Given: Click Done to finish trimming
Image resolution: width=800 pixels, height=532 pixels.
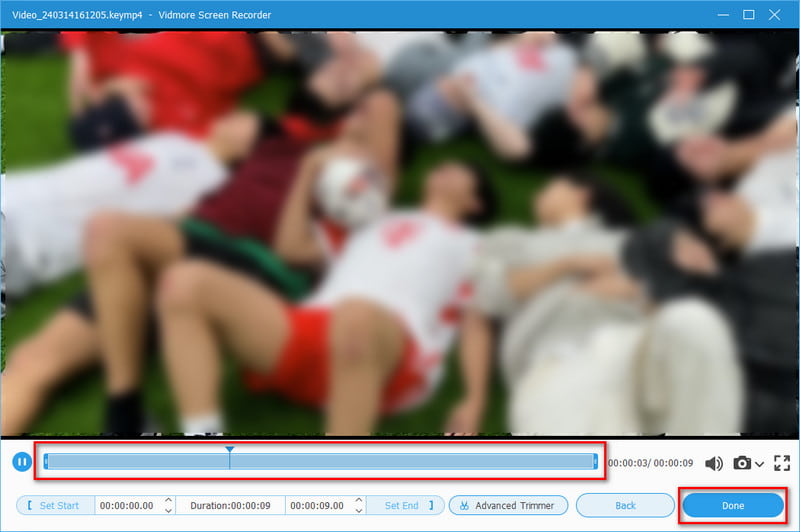Looking at the screenshot, I should [732, 505].
